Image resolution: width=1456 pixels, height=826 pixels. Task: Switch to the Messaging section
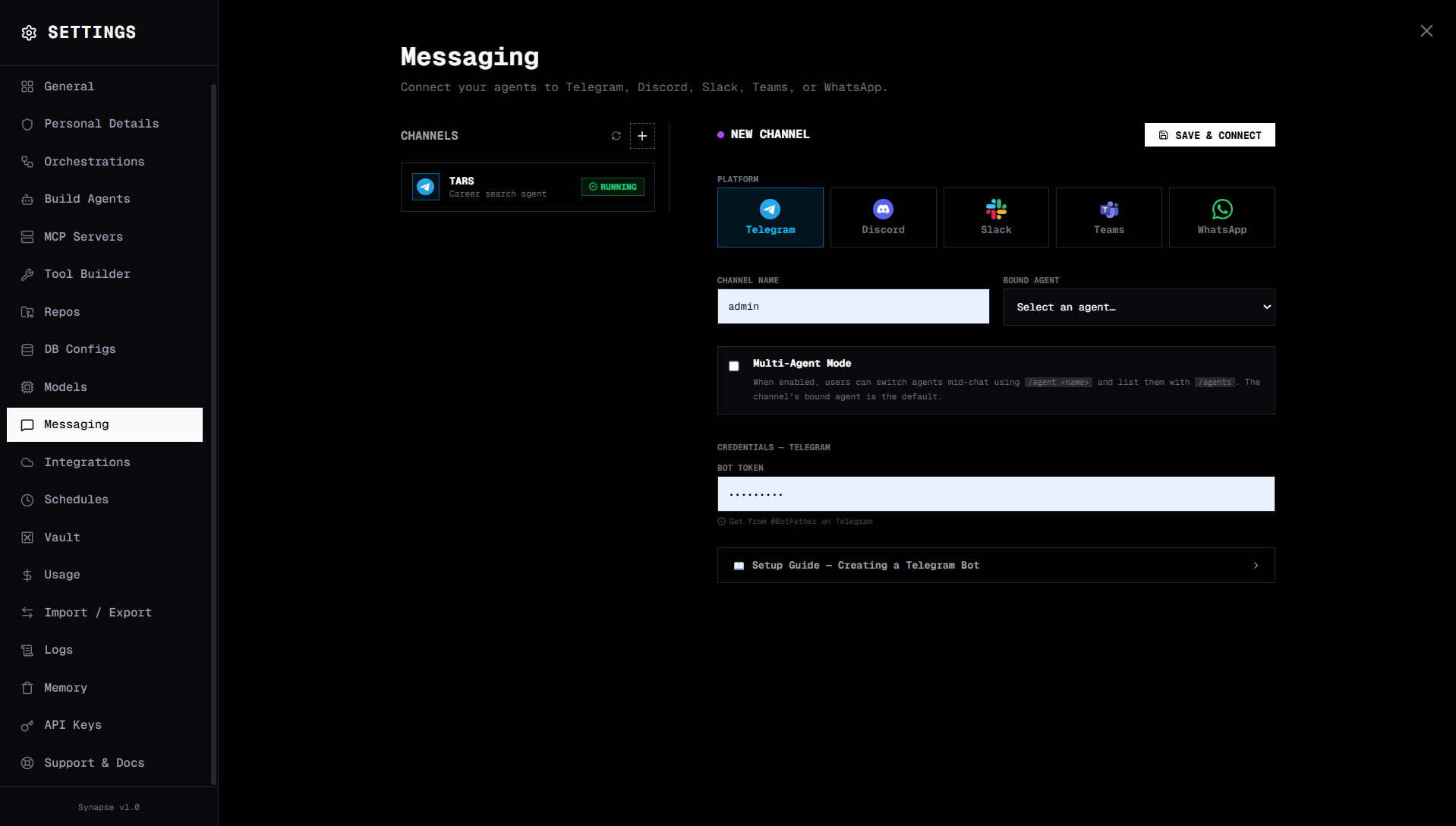(x=105, y=424)
